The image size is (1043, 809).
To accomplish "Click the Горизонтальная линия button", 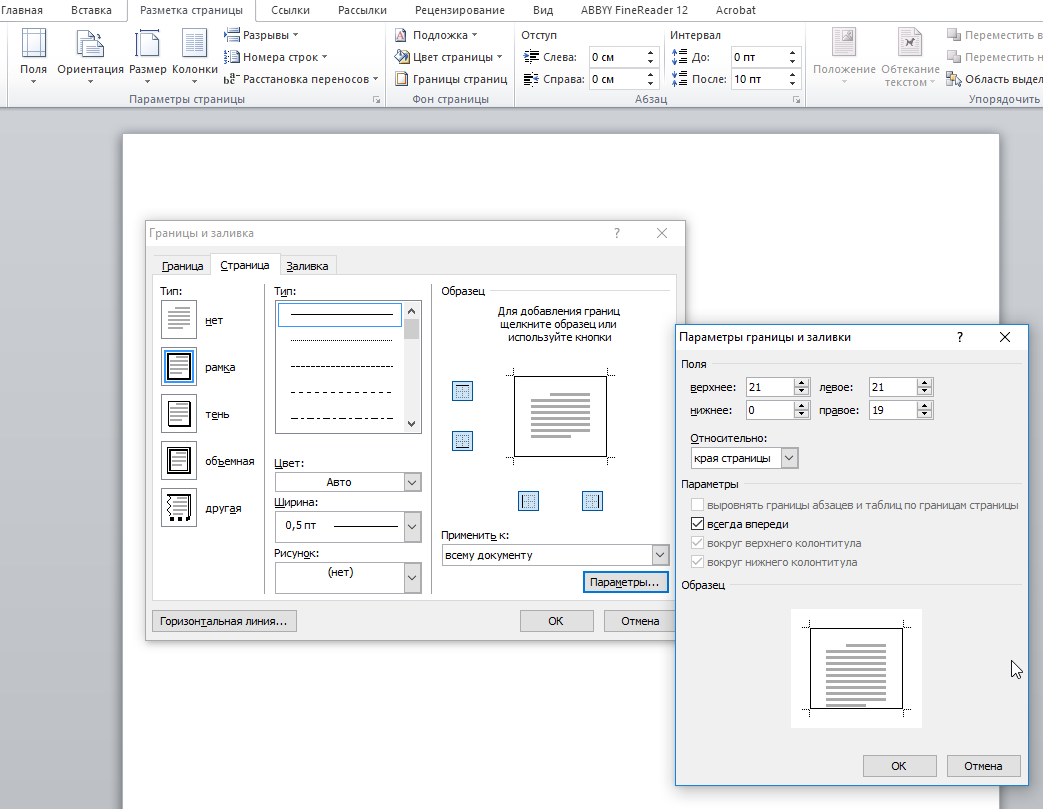I will (x=223, y=621).
